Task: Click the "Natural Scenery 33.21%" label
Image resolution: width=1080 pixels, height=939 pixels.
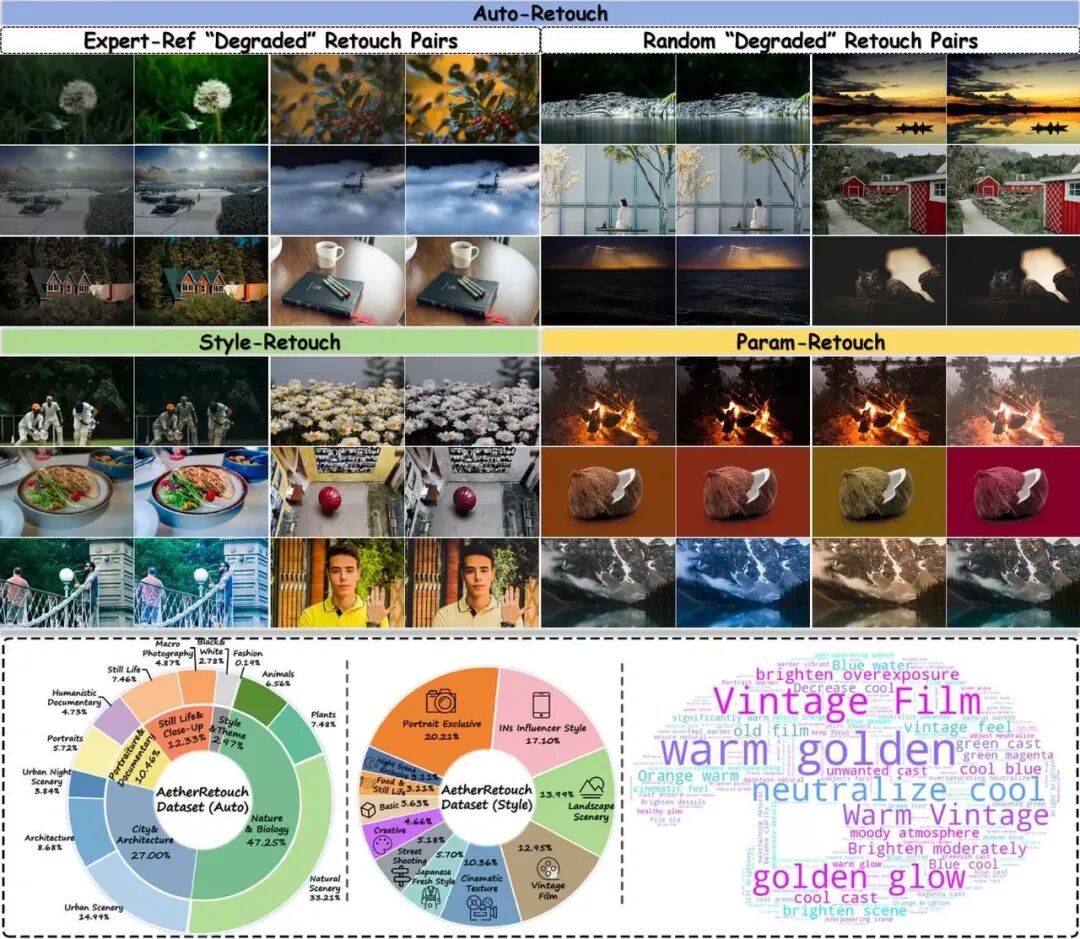Action: (x=324, y=888)
